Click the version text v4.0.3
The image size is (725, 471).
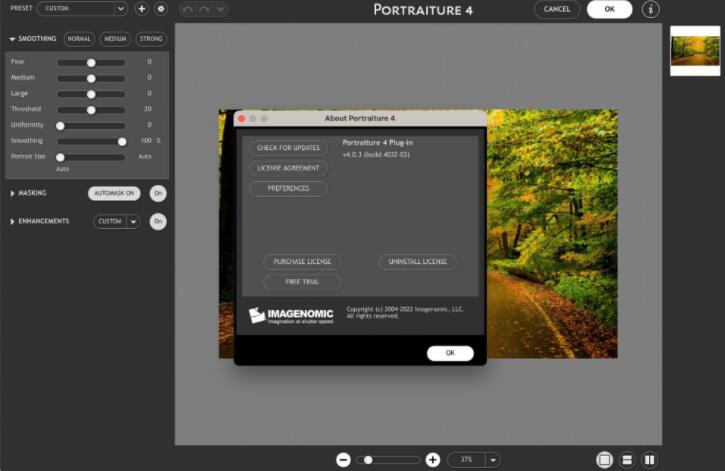click(376, 155)
